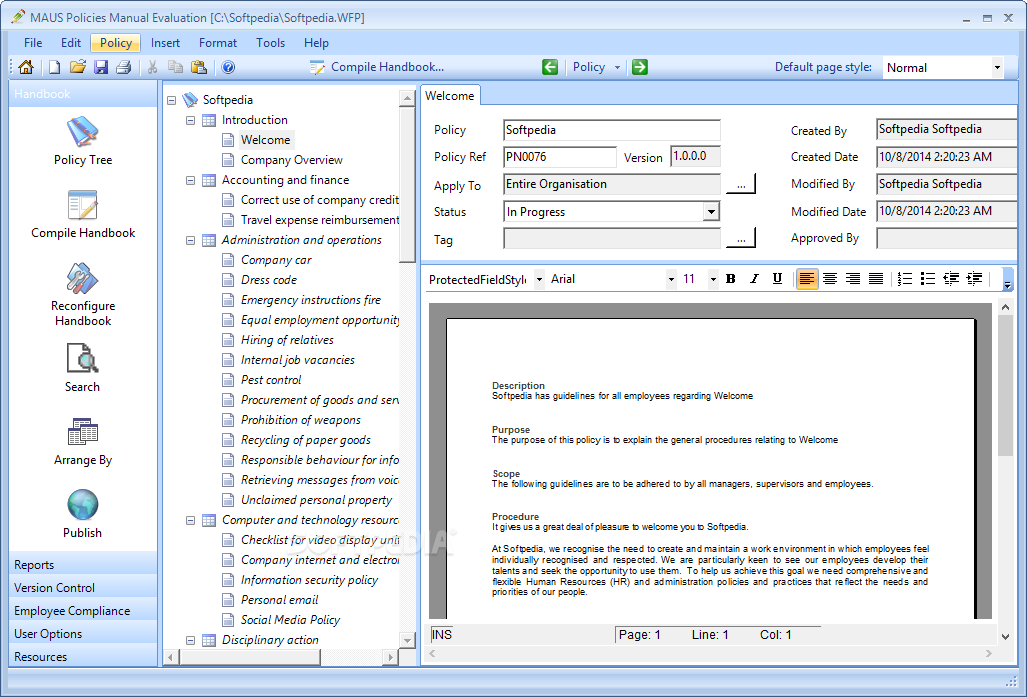1027x697 pixels.
Task: Toggle italic formatting
Action: click(x=754, y=279)
